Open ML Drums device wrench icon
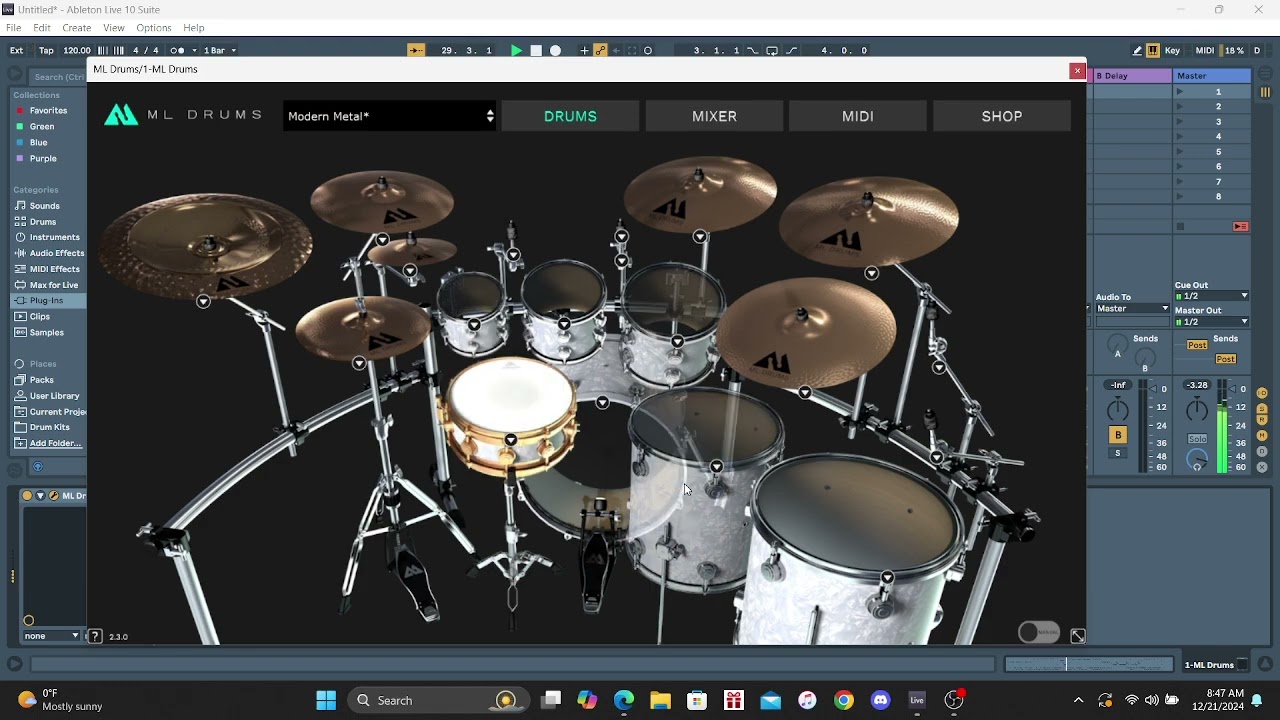The image size is (1280, 720). click(x=53, y=496)
